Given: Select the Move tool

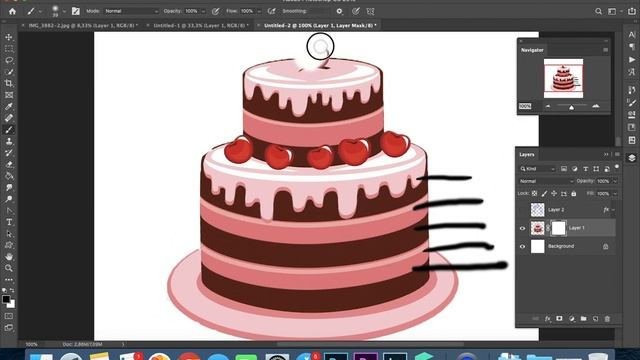Looking at the screenshot, I should (9, 37).
